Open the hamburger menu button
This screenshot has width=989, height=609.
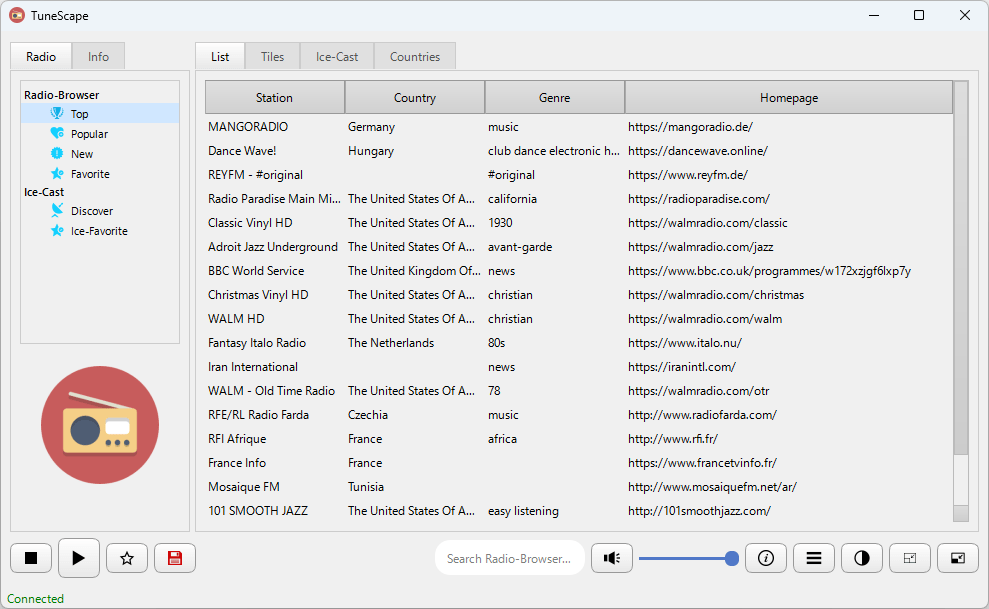[x=814, y=558]
